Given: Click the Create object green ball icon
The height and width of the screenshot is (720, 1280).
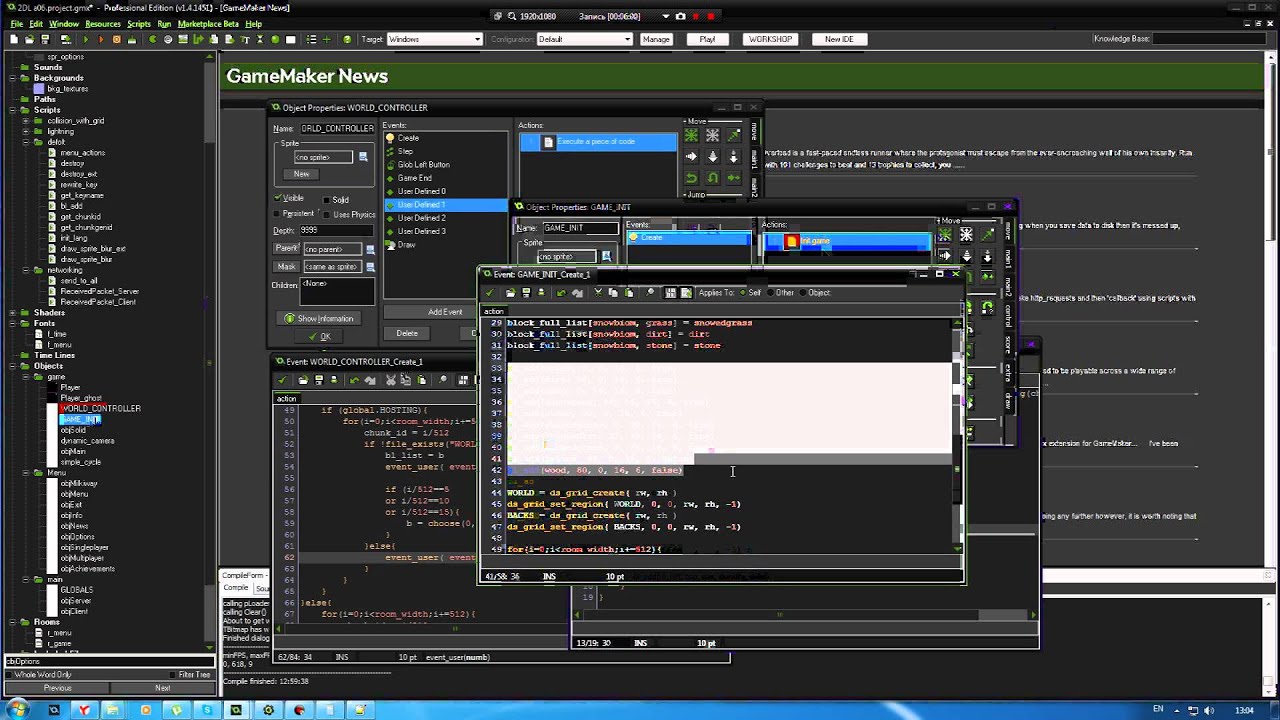Looking at the screenshot, I should 275,39.
